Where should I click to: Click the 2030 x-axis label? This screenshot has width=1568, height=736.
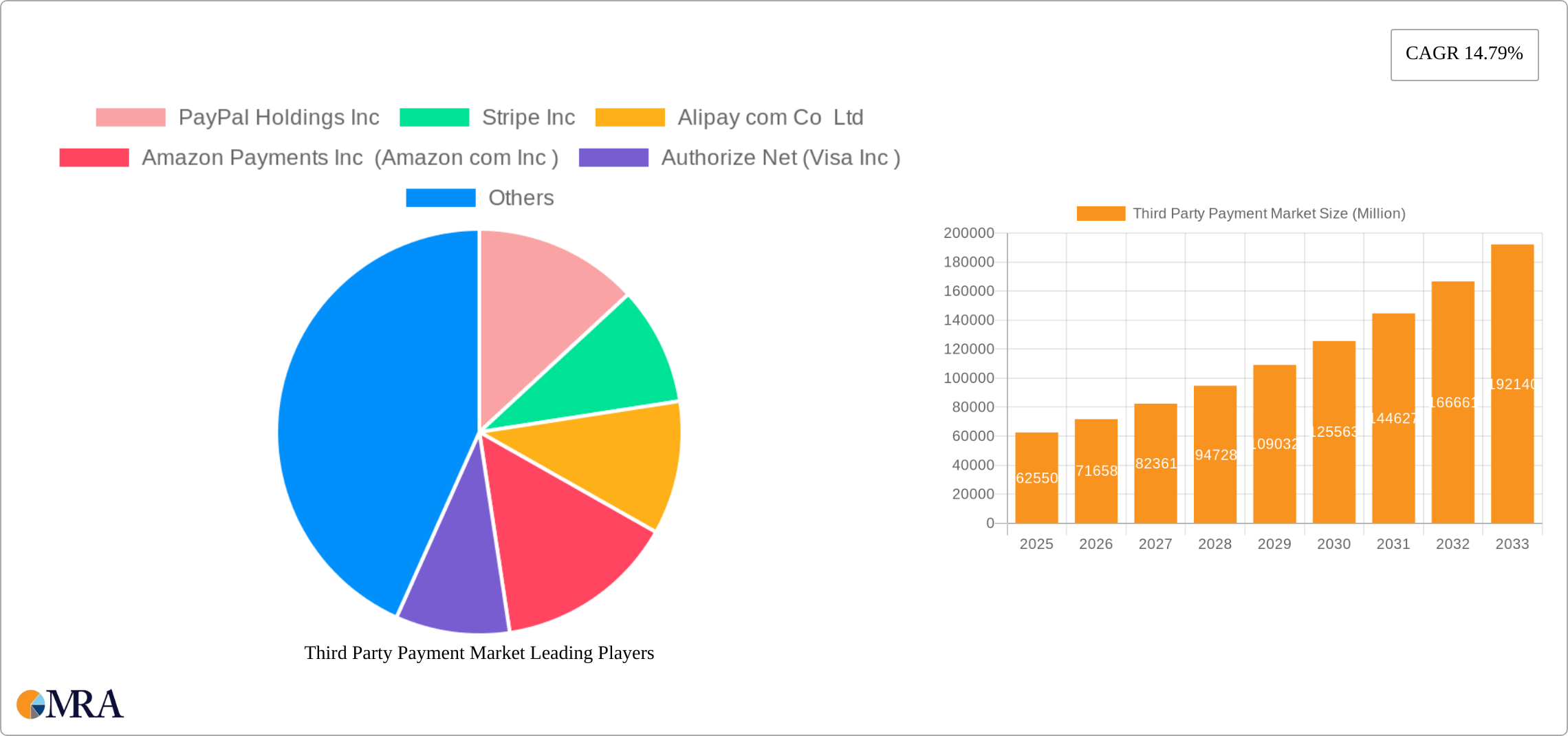pos(1333,544)
